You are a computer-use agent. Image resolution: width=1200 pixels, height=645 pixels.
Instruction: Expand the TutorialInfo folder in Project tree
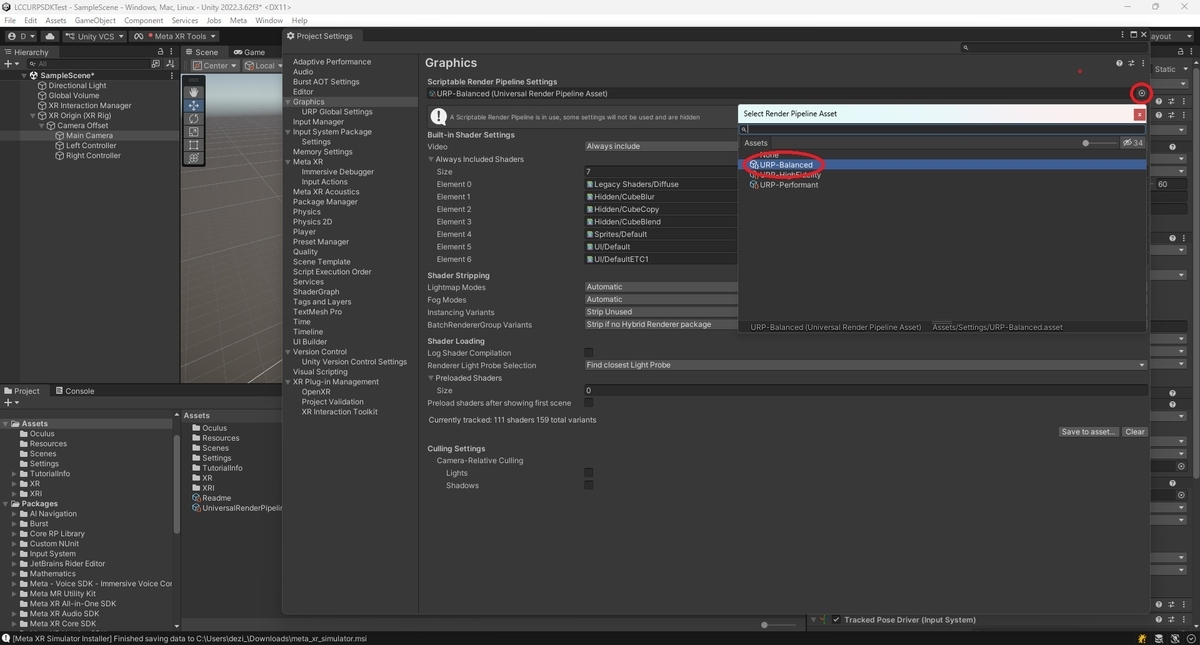[x=15, y=474]
